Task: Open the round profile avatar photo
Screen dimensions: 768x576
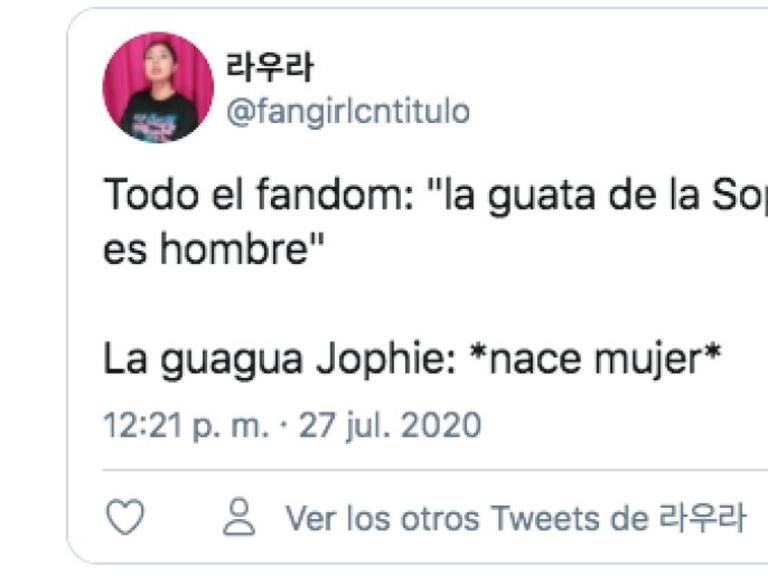Action: [x=158, y=87]
